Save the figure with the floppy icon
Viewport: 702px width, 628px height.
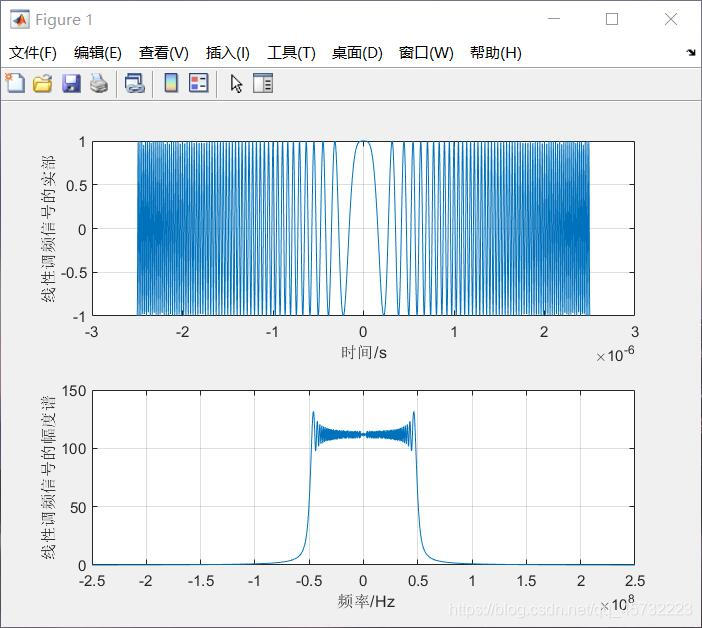click(71, 83)
